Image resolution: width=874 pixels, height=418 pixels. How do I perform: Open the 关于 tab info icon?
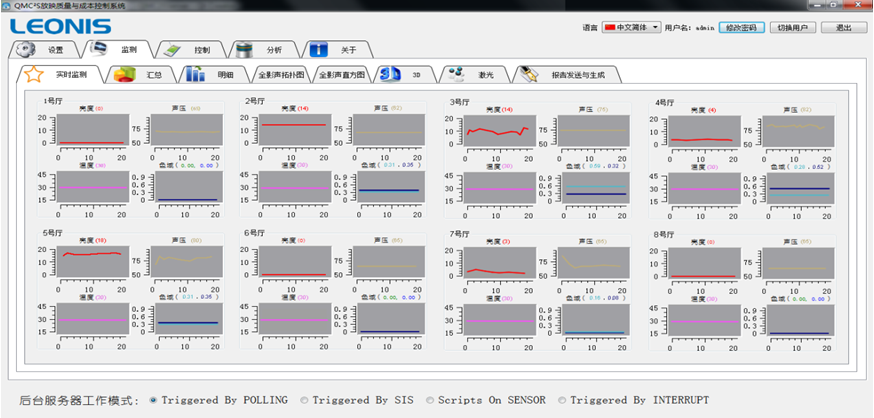318,49
